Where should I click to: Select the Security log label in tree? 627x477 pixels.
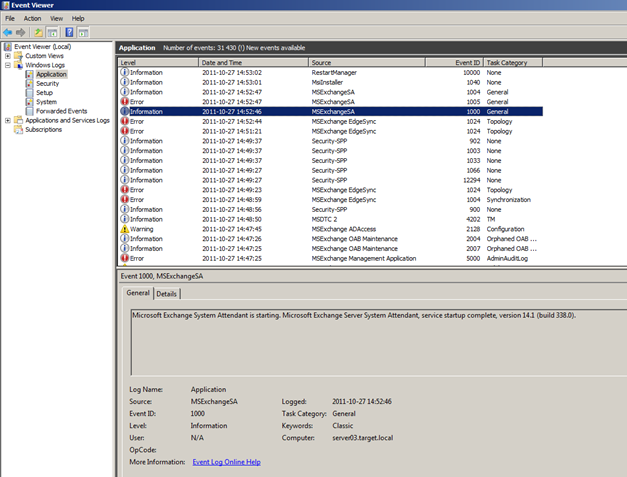[x=48, y=84]
